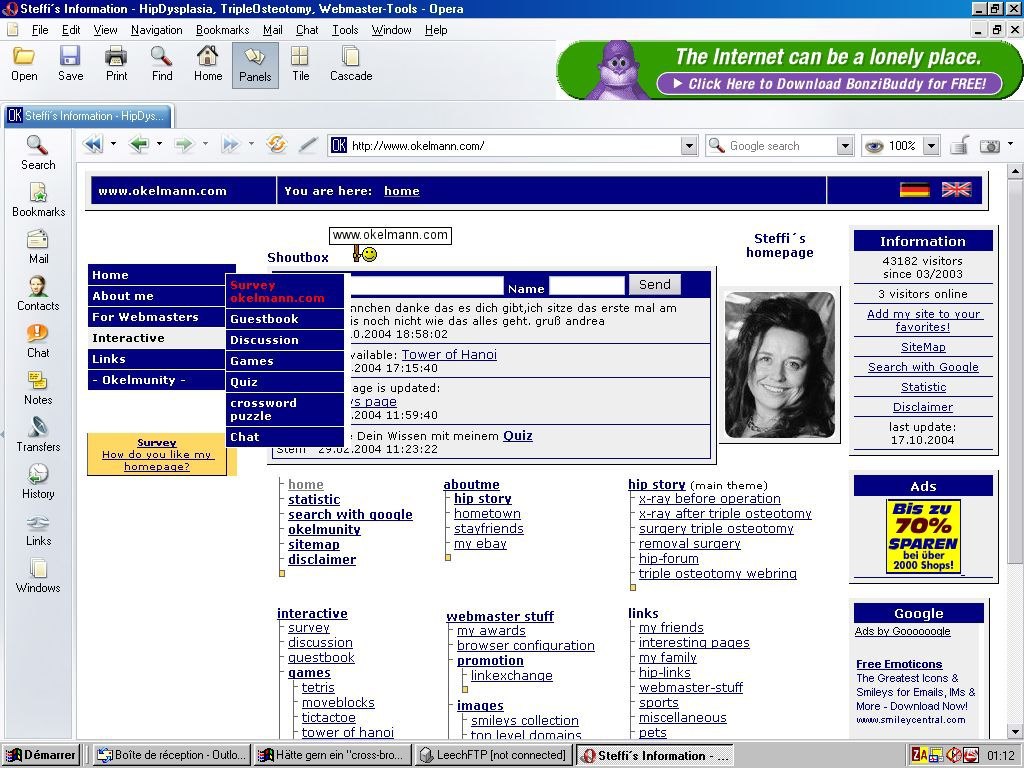This screenshot has height=768, width=1024.
Task: Click the Shoutbox Name input field
Action: pos(587,285)
